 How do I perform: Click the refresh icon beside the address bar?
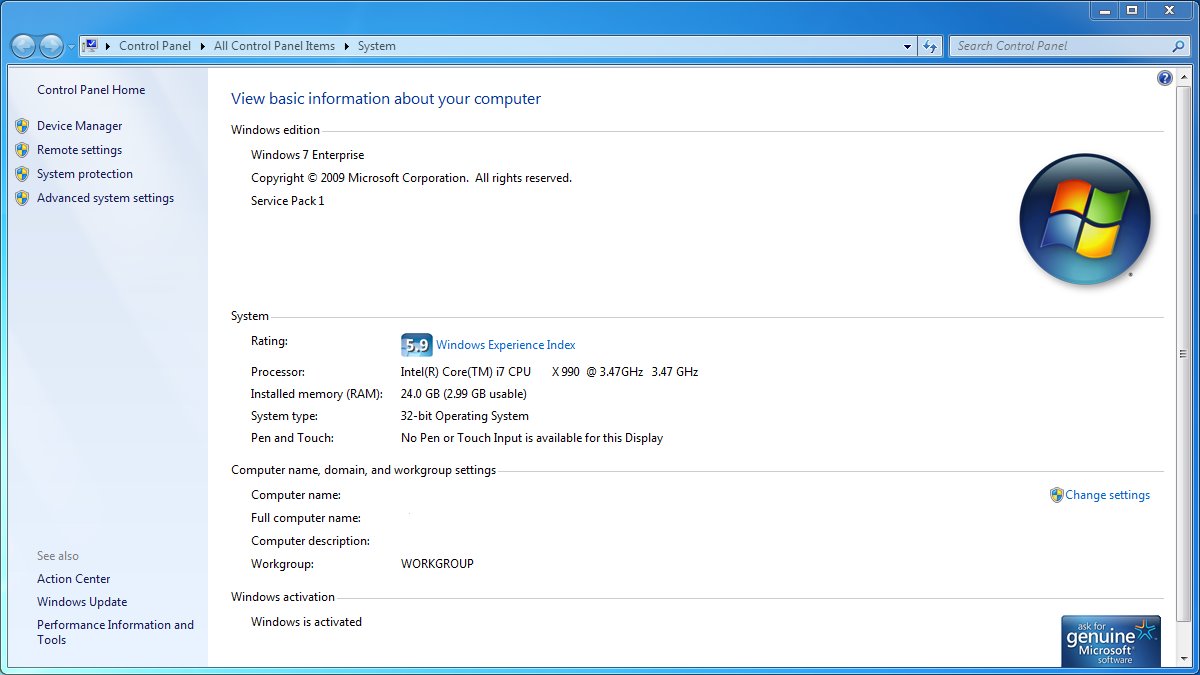931,46
